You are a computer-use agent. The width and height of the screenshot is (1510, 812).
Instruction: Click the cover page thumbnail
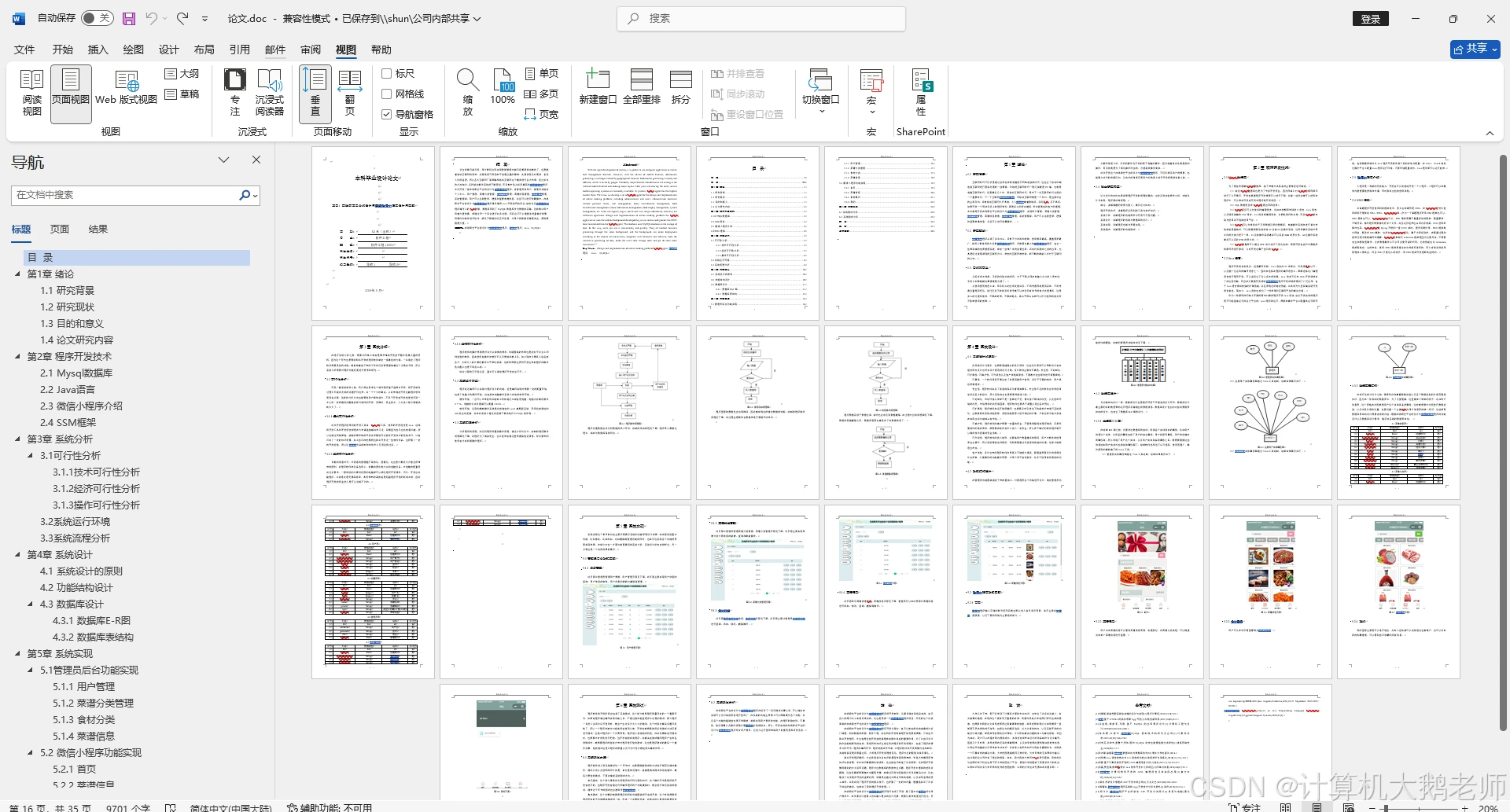[x=373, y=233]
